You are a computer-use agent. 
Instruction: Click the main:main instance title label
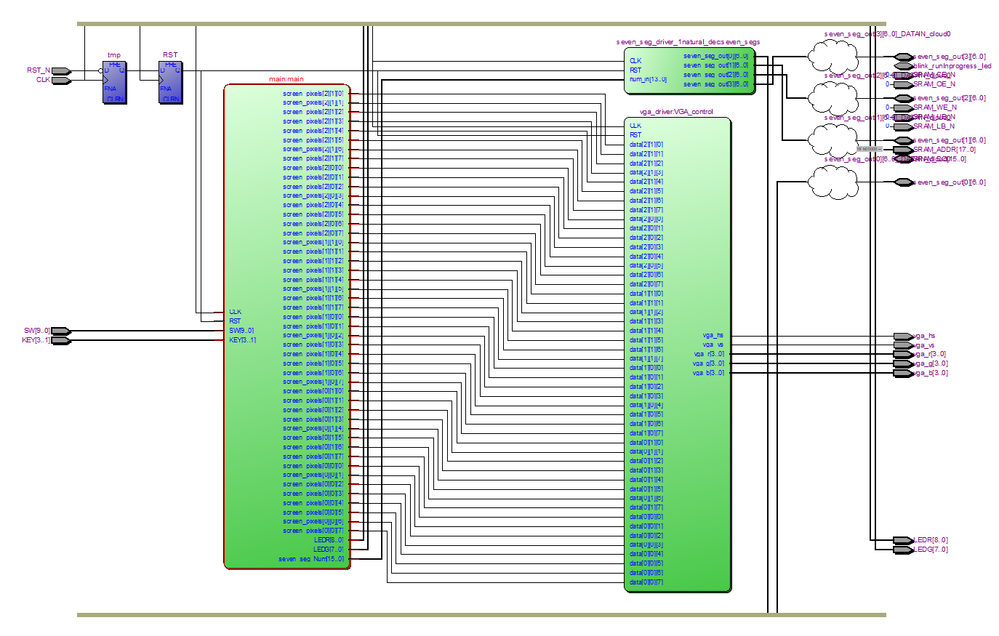tap(287, 79)
